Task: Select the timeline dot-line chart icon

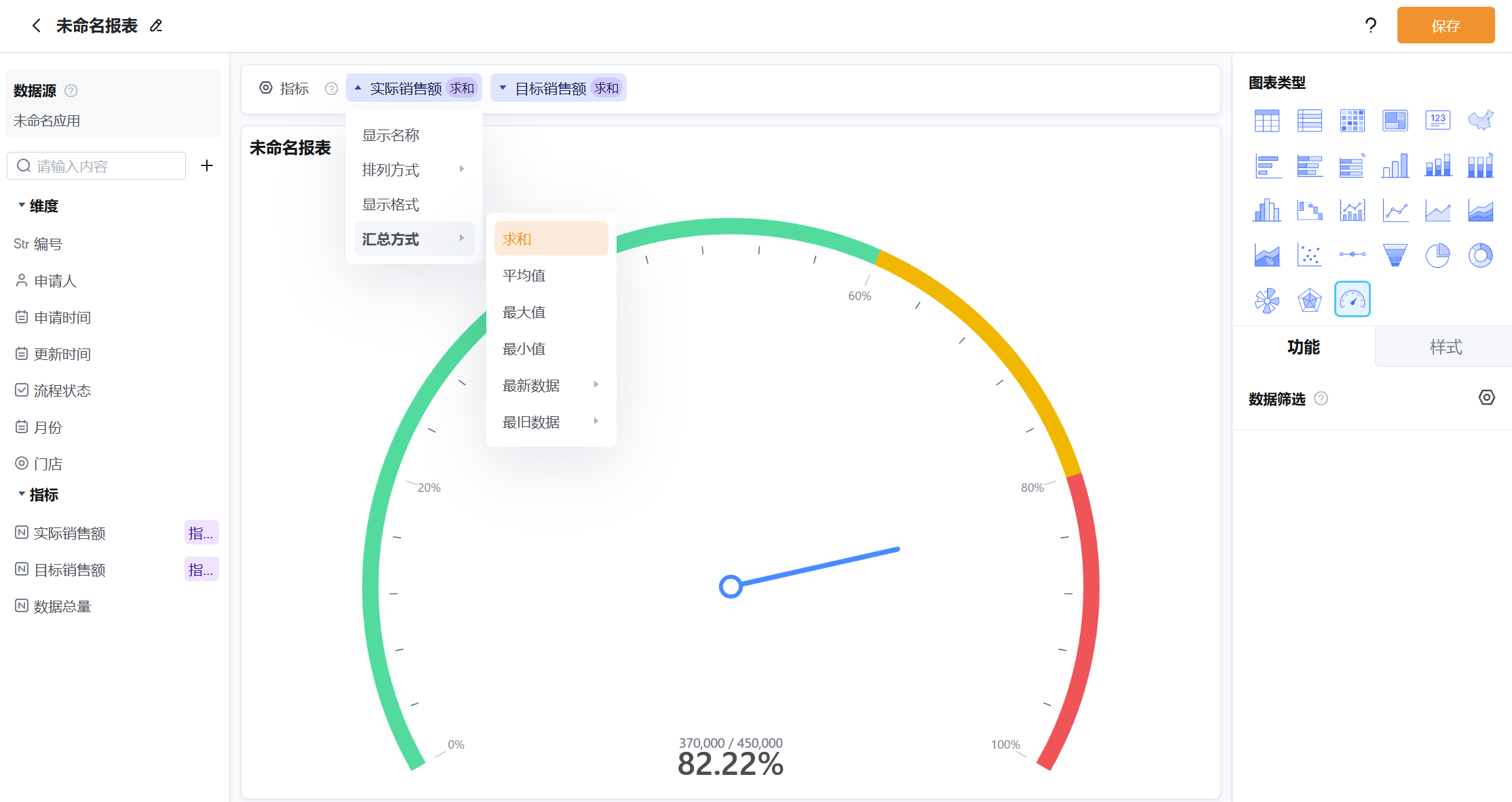Action: click(x=1352, y=255)
